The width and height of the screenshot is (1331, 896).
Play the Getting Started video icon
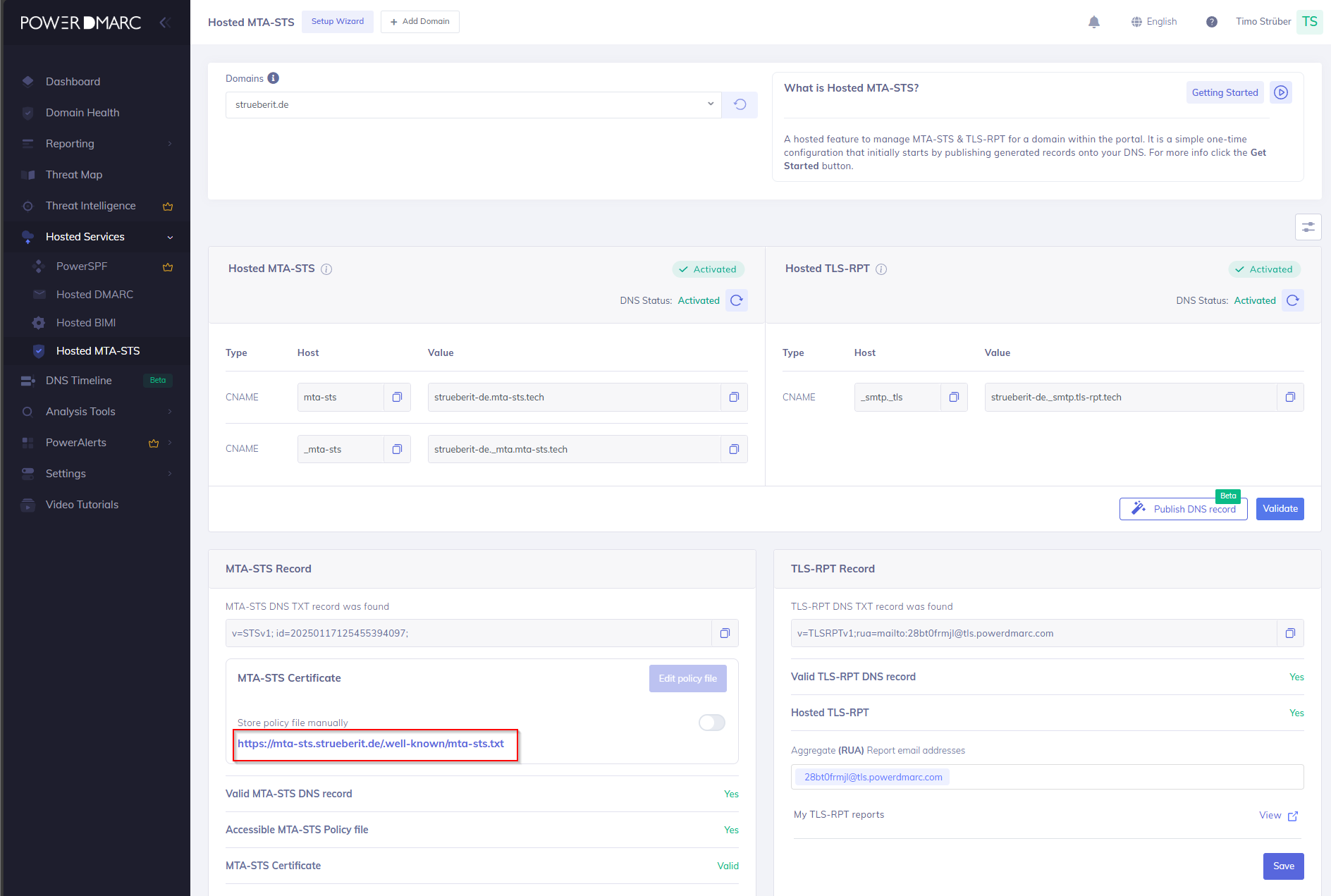pos(1281,92)
